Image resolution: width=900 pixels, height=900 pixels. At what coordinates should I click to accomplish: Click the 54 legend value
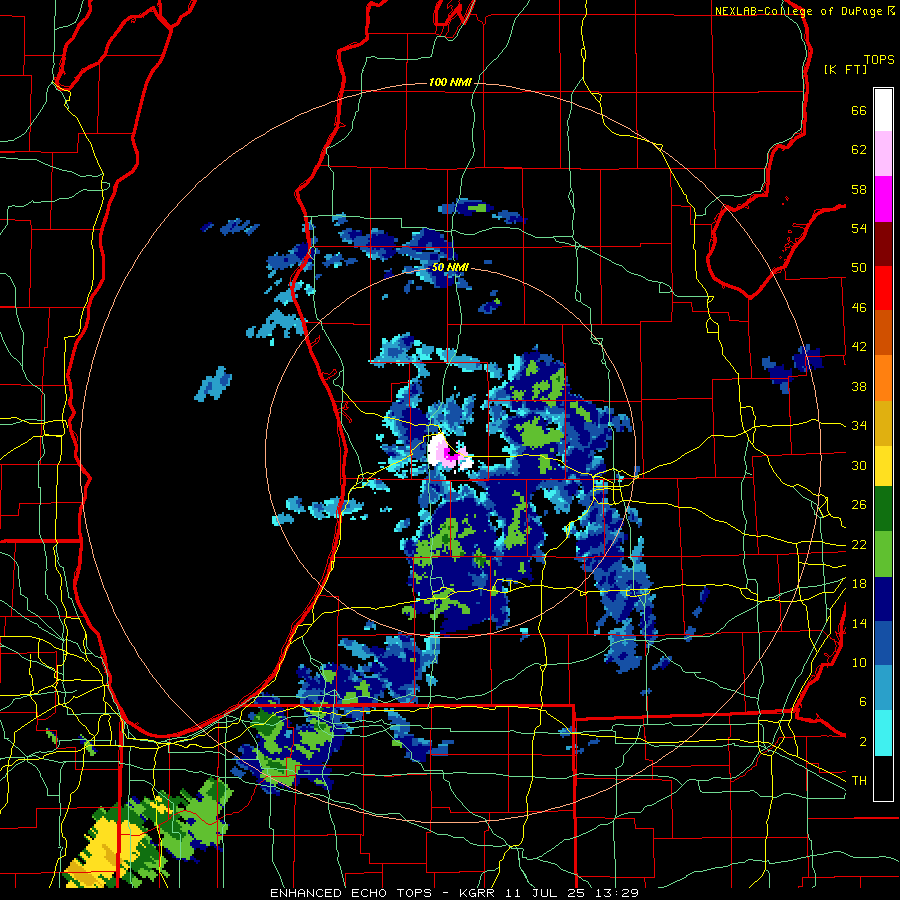point(859,228)
